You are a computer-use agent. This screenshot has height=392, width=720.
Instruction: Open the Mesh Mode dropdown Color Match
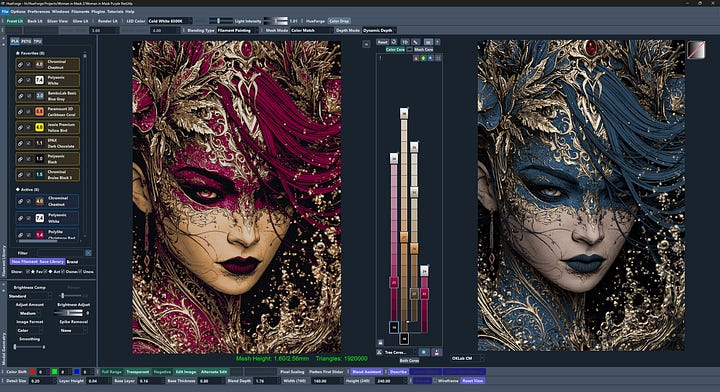point(311,30)
